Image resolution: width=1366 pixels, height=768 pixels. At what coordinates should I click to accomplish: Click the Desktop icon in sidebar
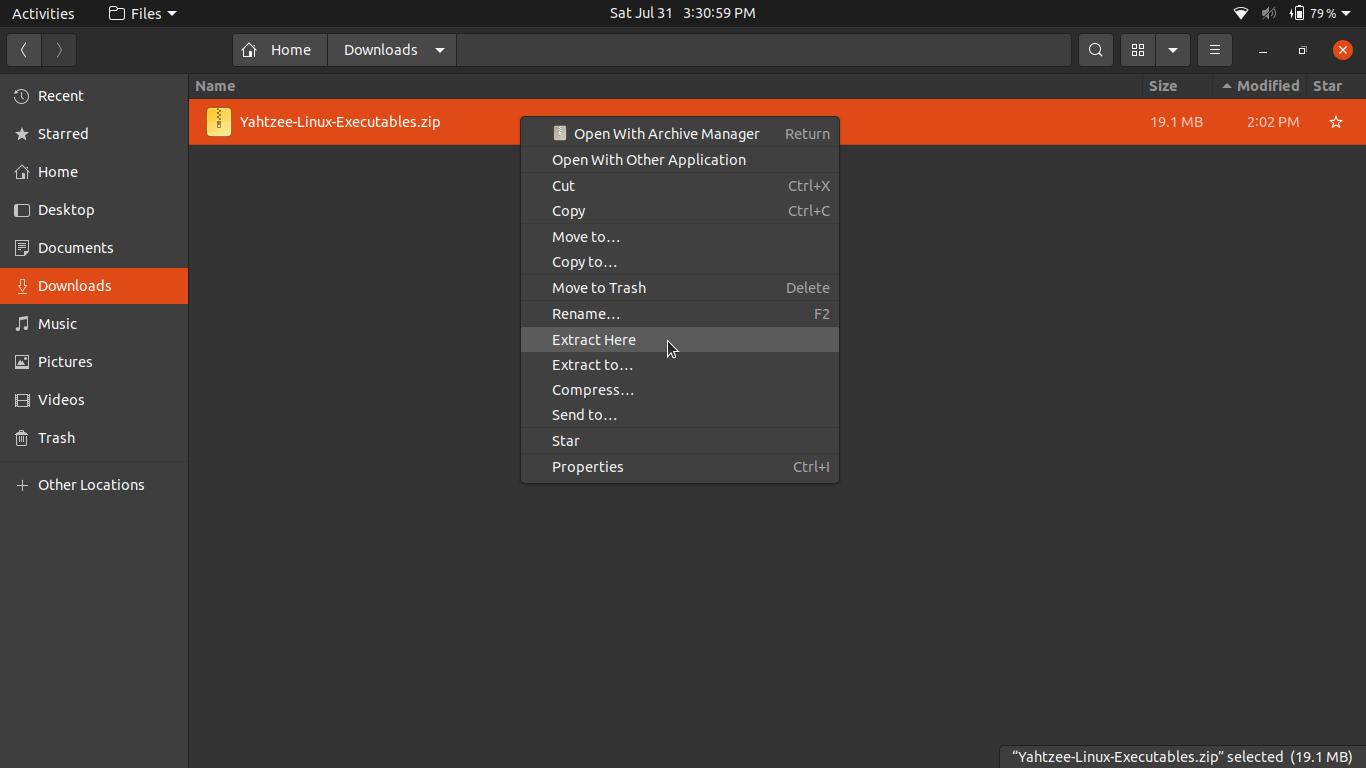point(22,210)
